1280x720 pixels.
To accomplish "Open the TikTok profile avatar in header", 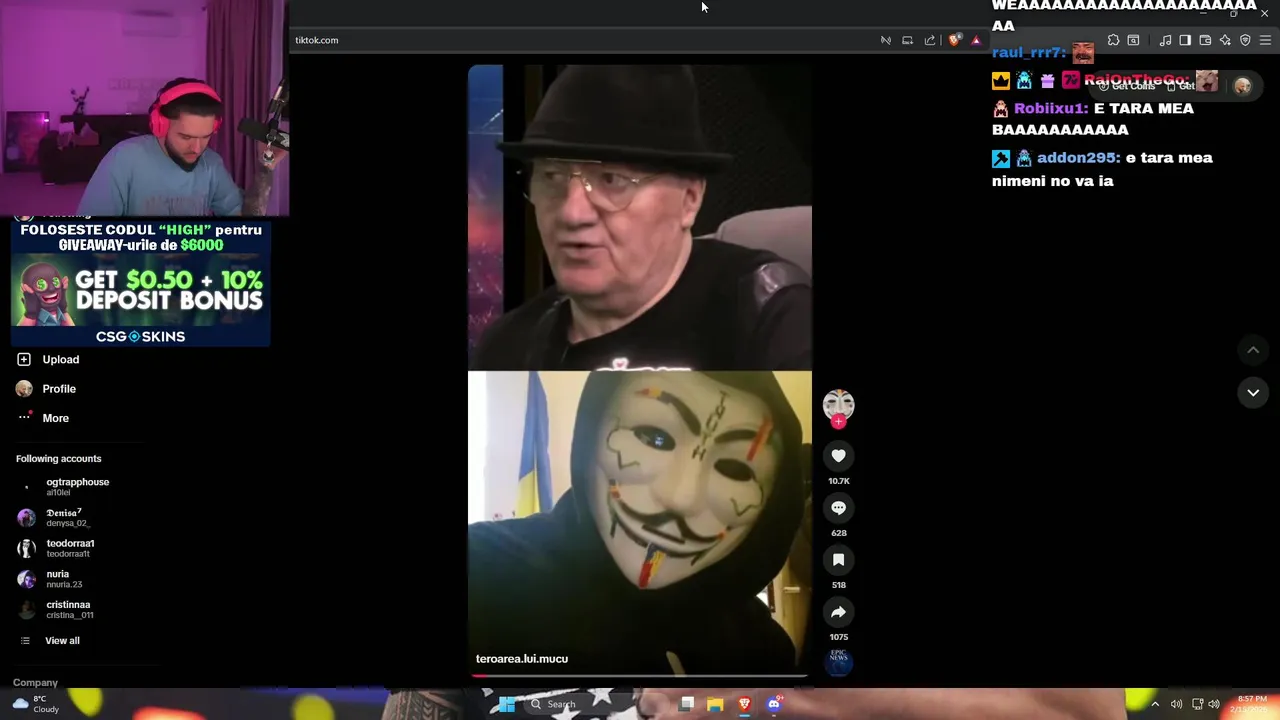I will pos(1242,86).
